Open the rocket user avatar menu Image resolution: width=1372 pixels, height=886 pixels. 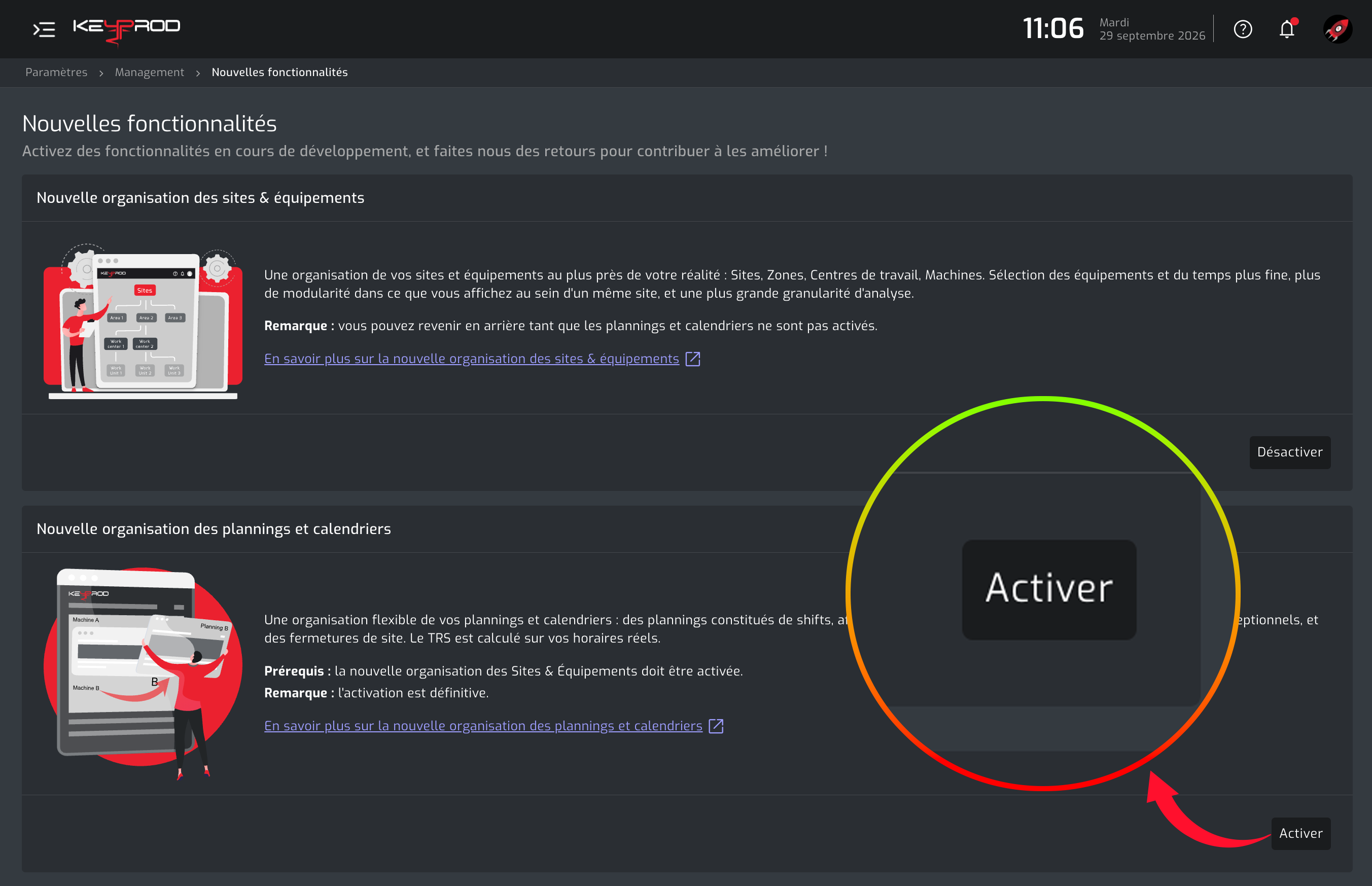(1338, 29)
